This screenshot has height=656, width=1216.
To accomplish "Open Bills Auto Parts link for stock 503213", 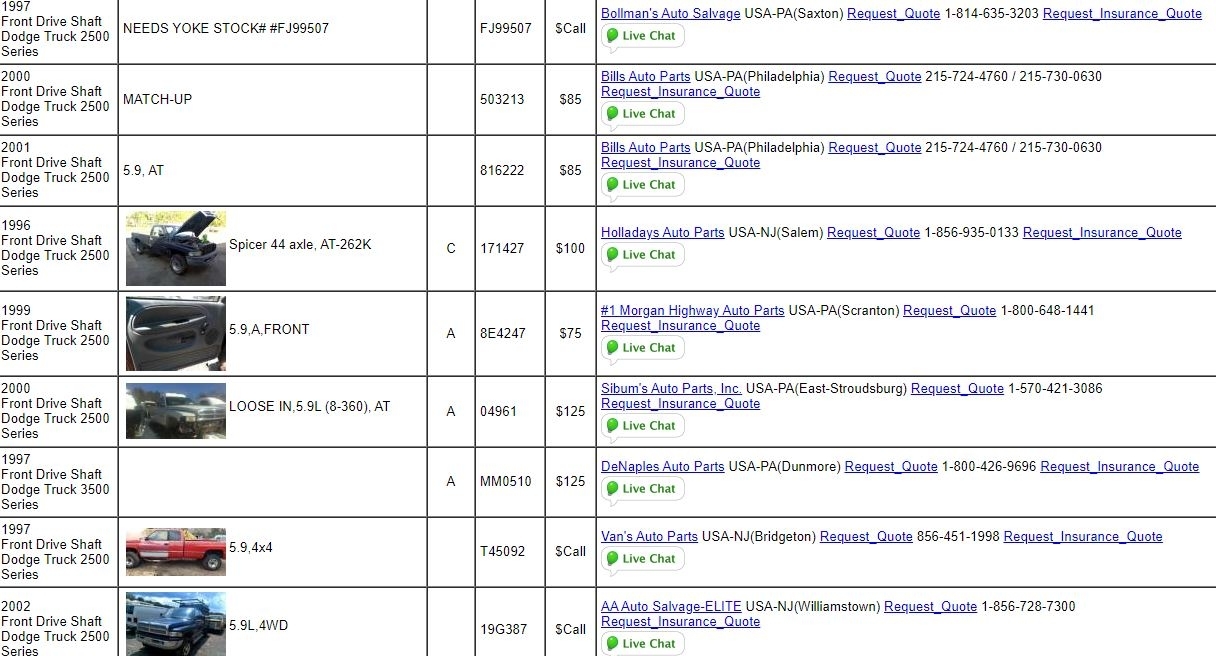I will pyautogui.click(x=645, y=77).
